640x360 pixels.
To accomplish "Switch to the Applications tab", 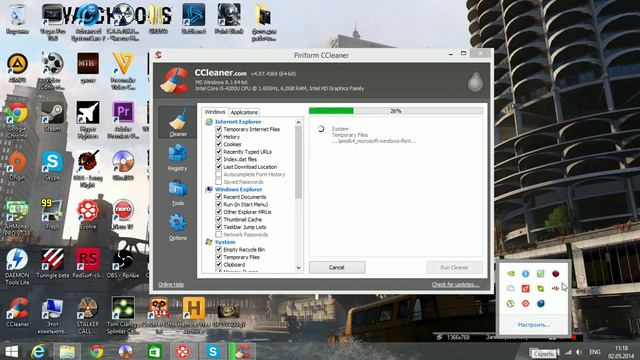I will click(244, 112).
